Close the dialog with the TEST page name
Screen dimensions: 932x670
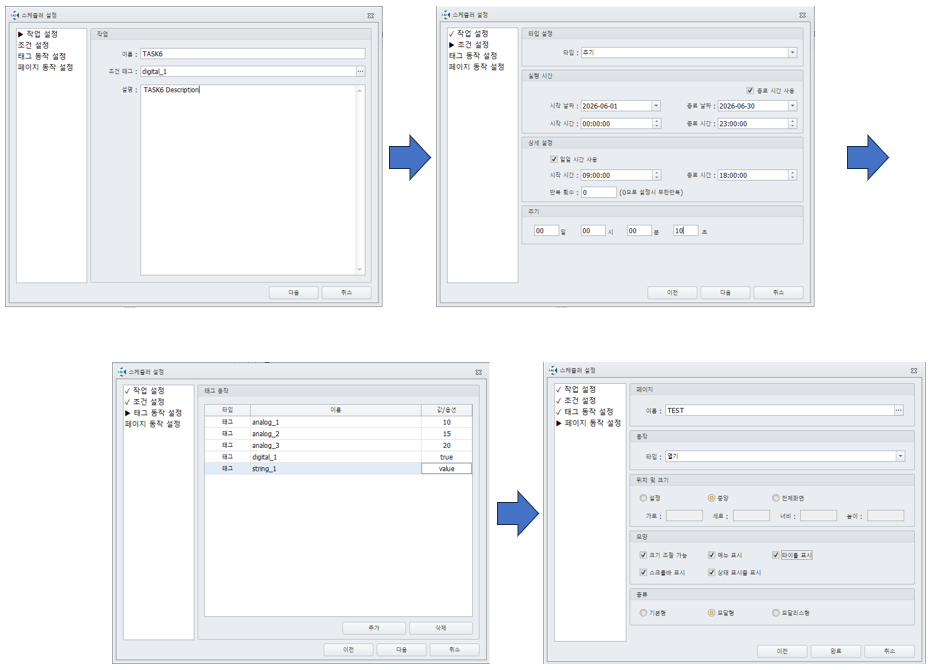[x=914, y=370]
